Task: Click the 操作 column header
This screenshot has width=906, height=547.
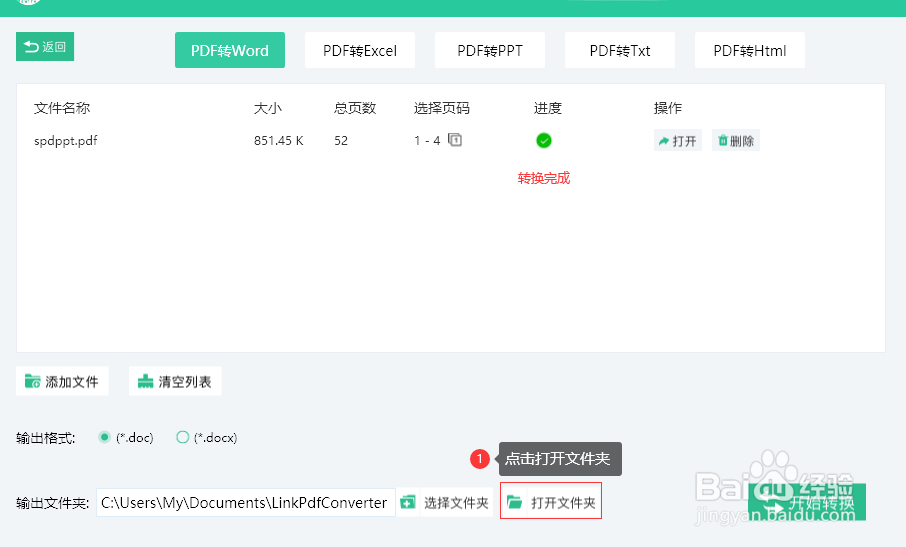Action: (x=668, y=108)
